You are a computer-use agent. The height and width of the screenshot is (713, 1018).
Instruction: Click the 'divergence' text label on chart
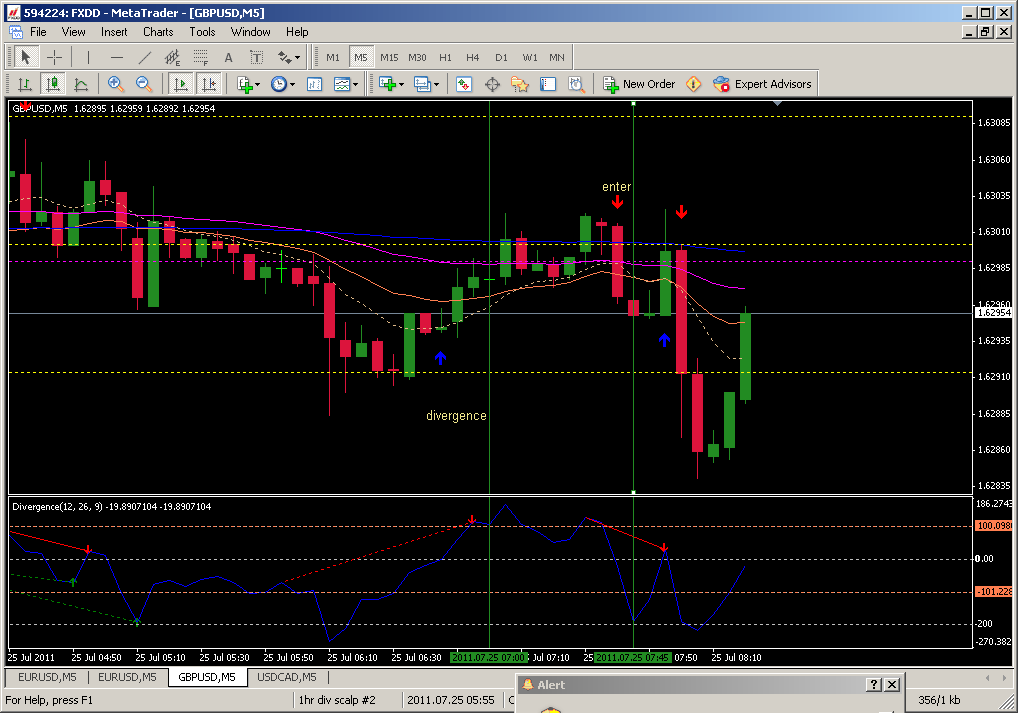(456, 416)
